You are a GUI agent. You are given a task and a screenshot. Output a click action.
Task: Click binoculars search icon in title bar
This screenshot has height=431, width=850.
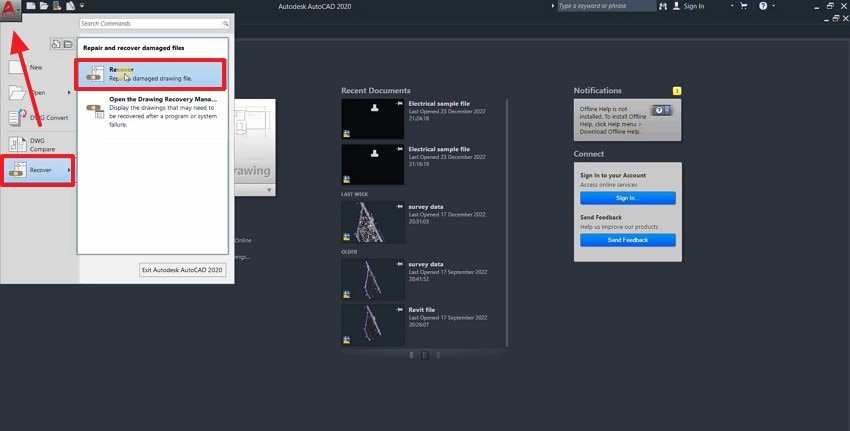(x=664, y=6)
